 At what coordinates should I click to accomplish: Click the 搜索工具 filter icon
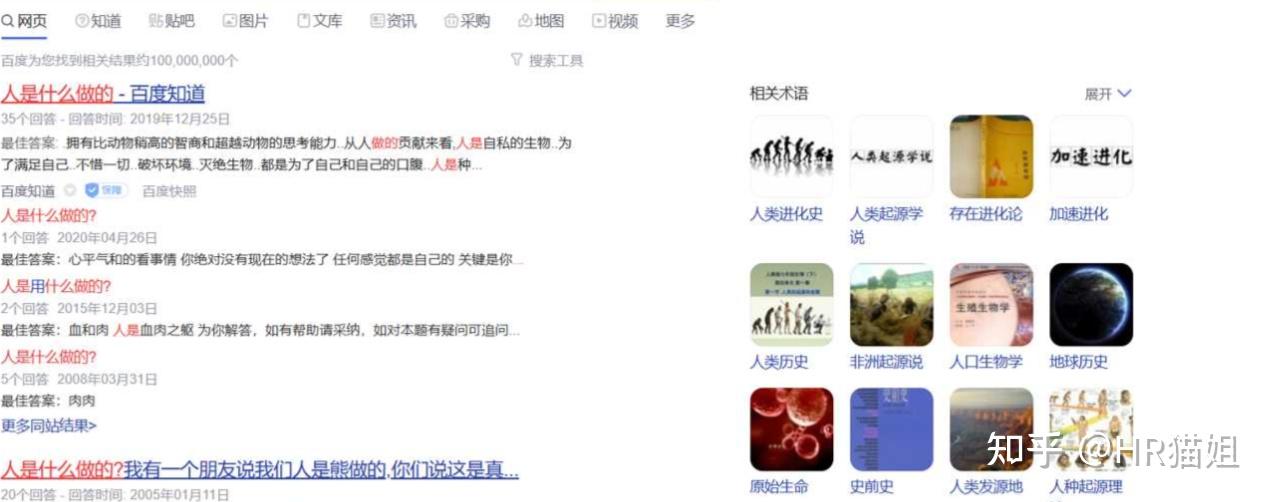coord(517,60)
